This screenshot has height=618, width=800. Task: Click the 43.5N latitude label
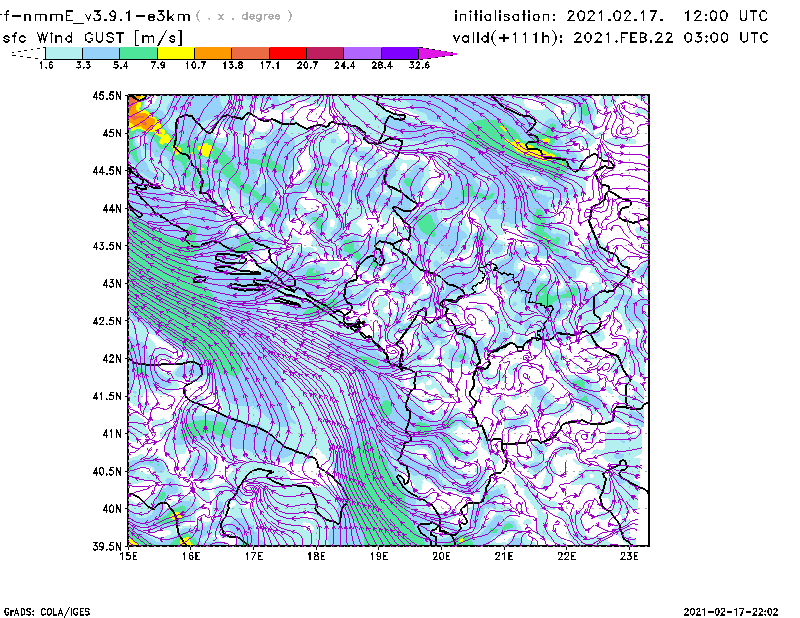coord(107,246)
